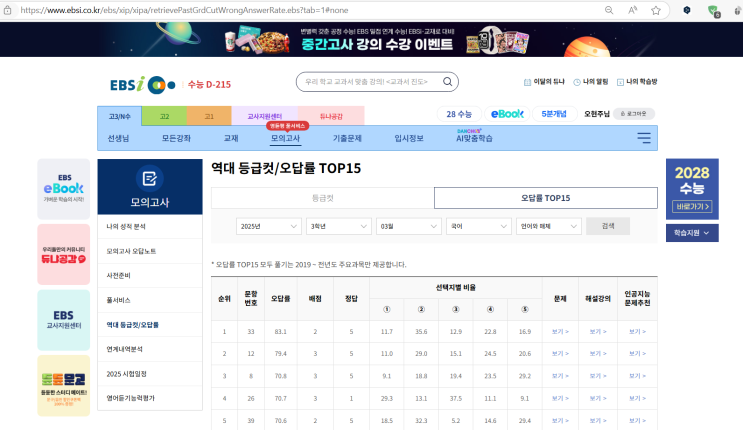Click the 중간고사 강의 수강 이벤트 top banner

coord(372,40)
